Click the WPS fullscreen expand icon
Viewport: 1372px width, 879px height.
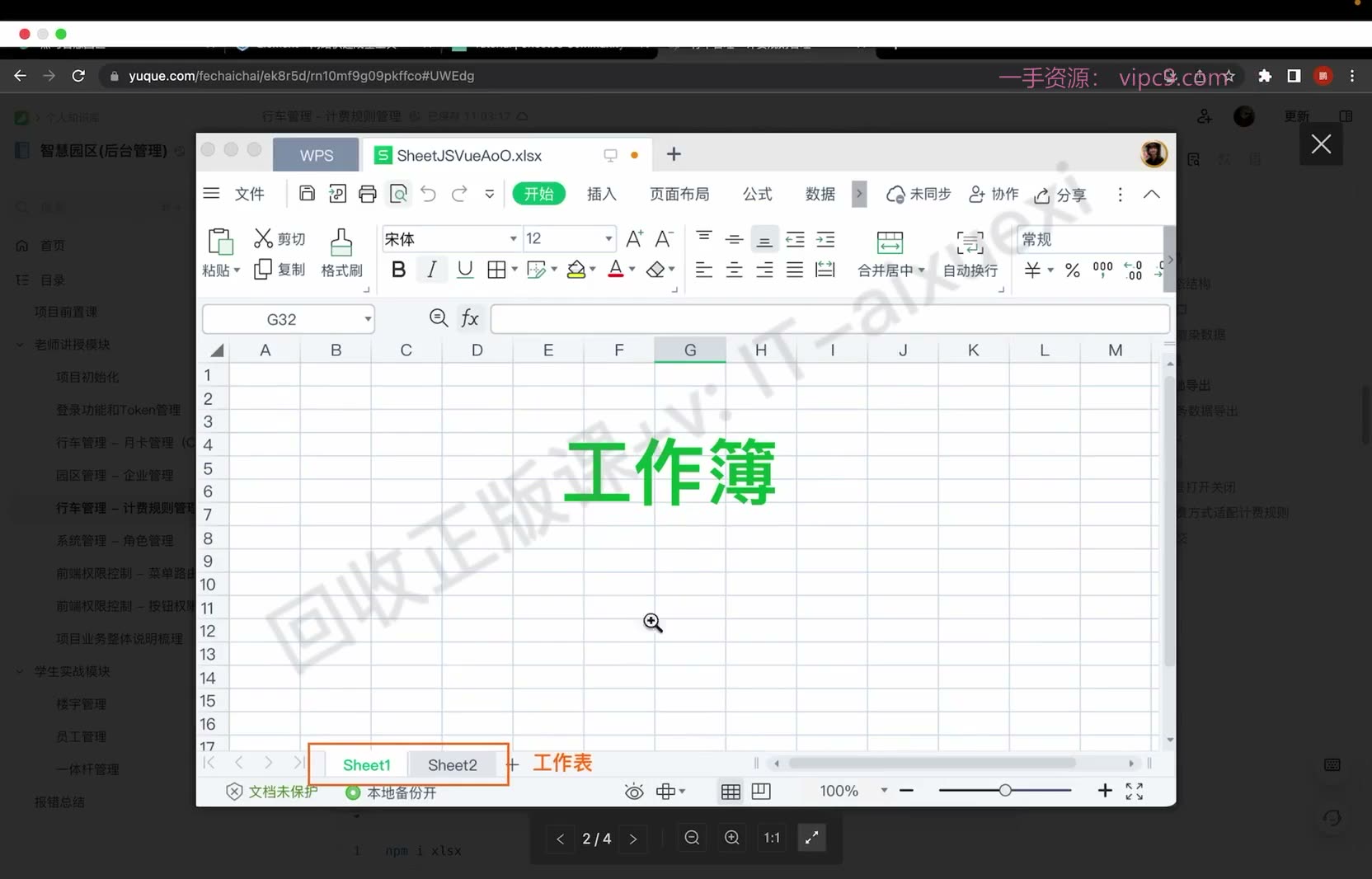(x=1135, y=792)
